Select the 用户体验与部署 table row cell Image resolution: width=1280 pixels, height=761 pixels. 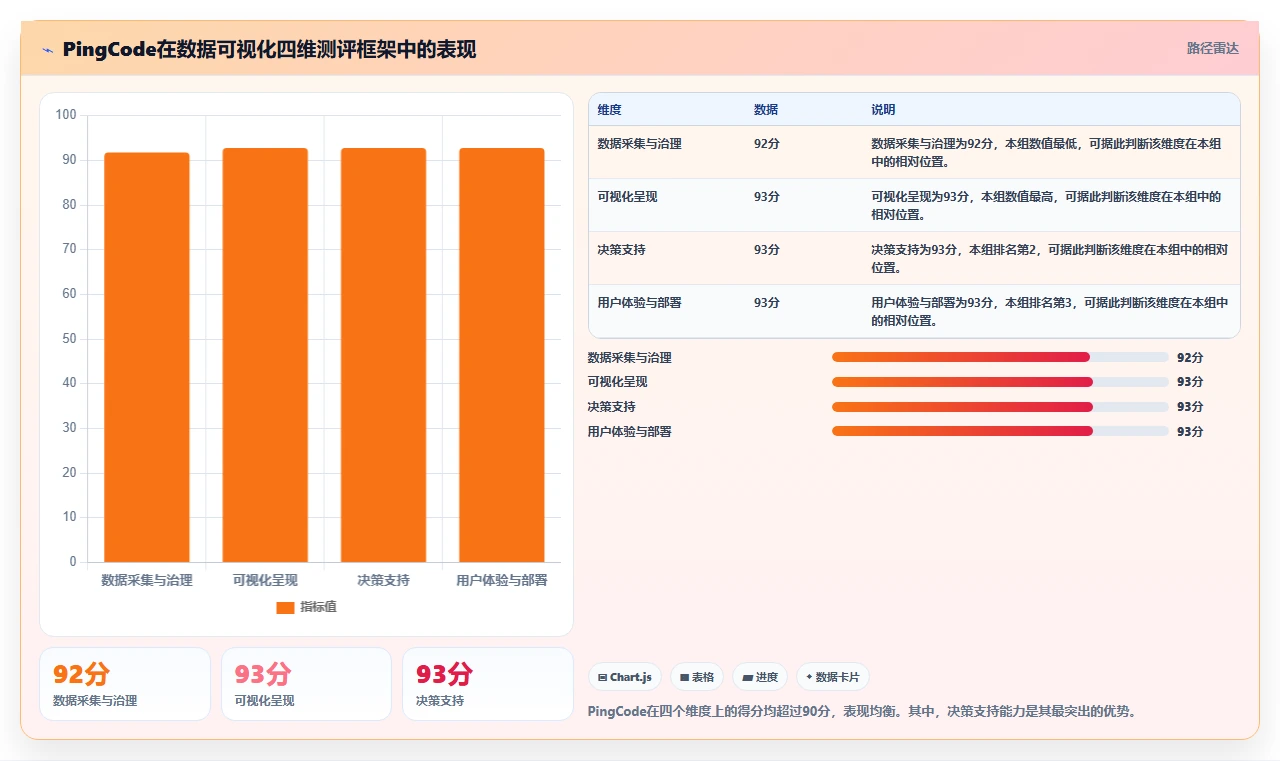tap(639, 303)
